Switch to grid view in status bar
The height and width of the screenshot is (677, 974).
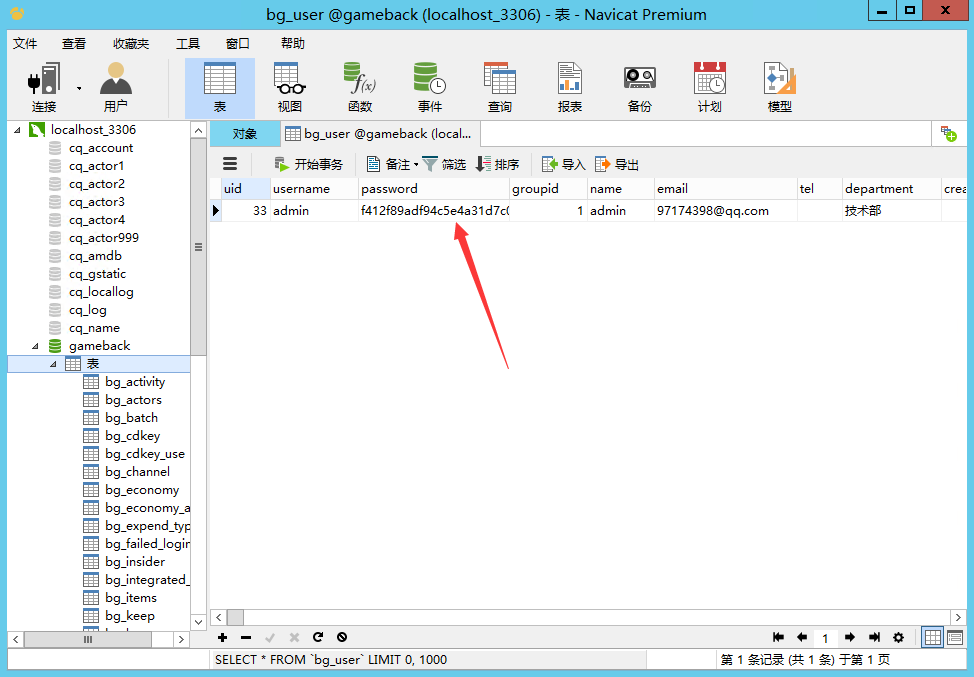932,637
